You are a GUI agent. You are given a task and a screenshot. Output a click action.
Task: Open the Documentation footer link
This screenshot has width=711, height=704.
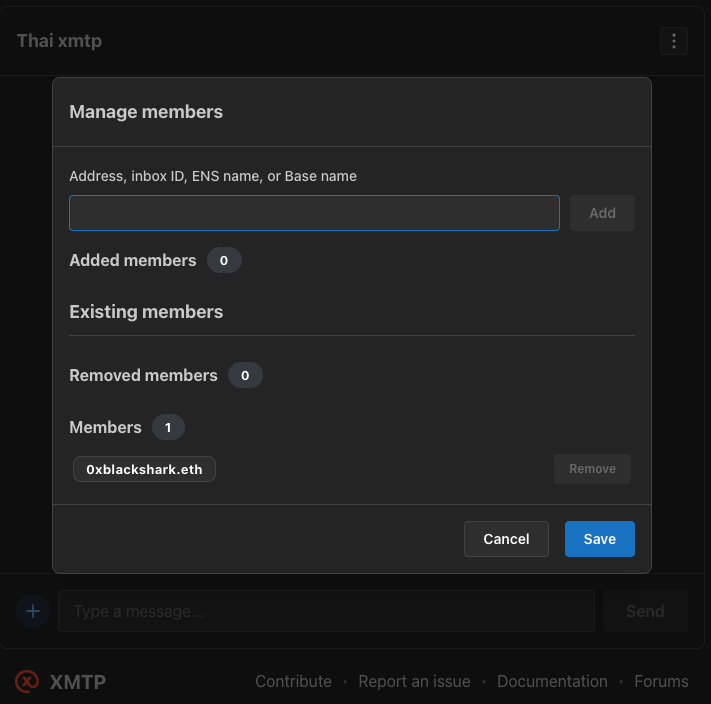pos(552,681)
